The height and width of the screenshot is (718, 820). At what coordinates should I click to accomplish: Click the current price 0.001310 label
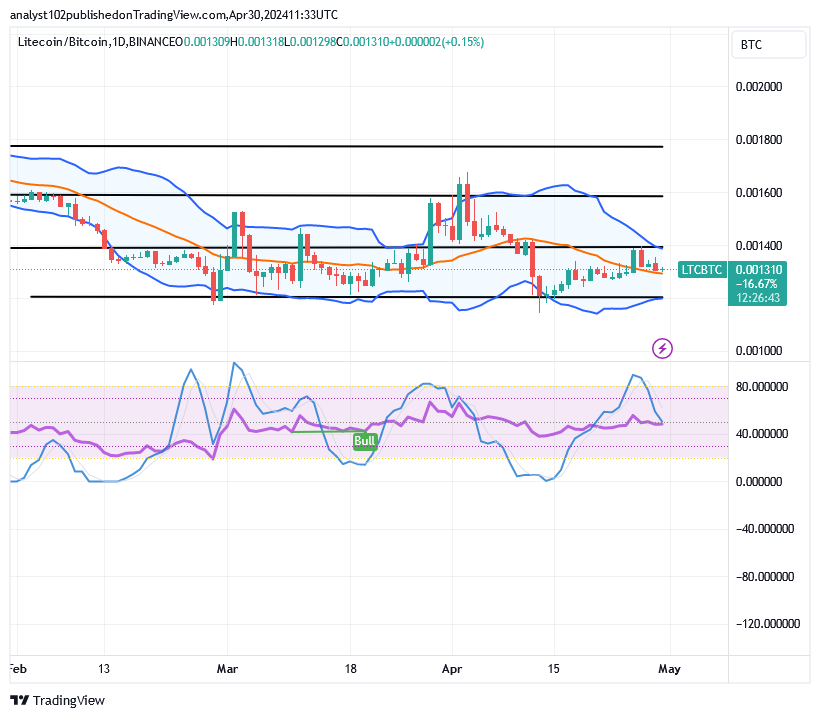coord(759,270)
